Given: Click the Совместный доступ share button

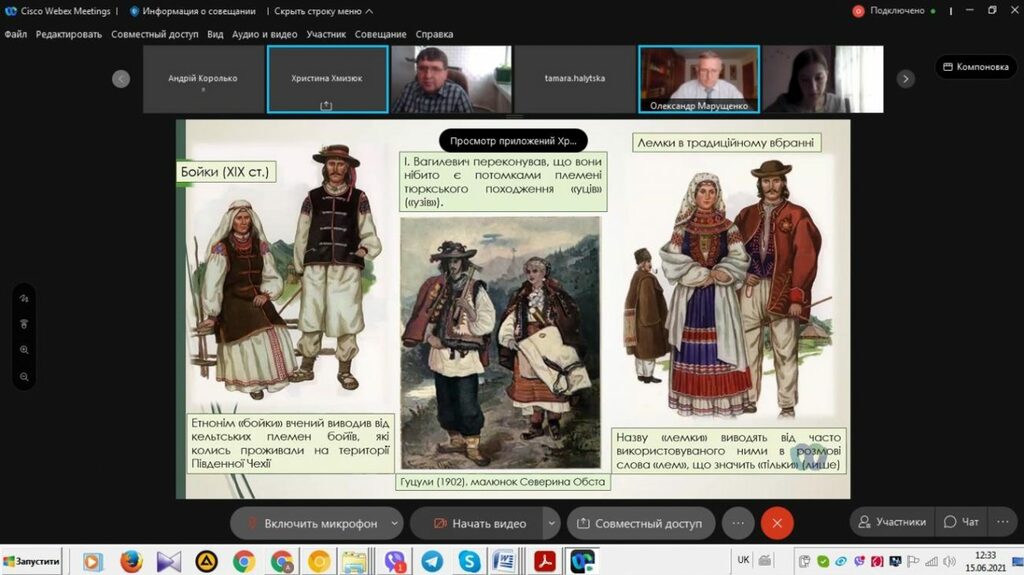Looking at the screenshot, I should [x=637, y=522].
